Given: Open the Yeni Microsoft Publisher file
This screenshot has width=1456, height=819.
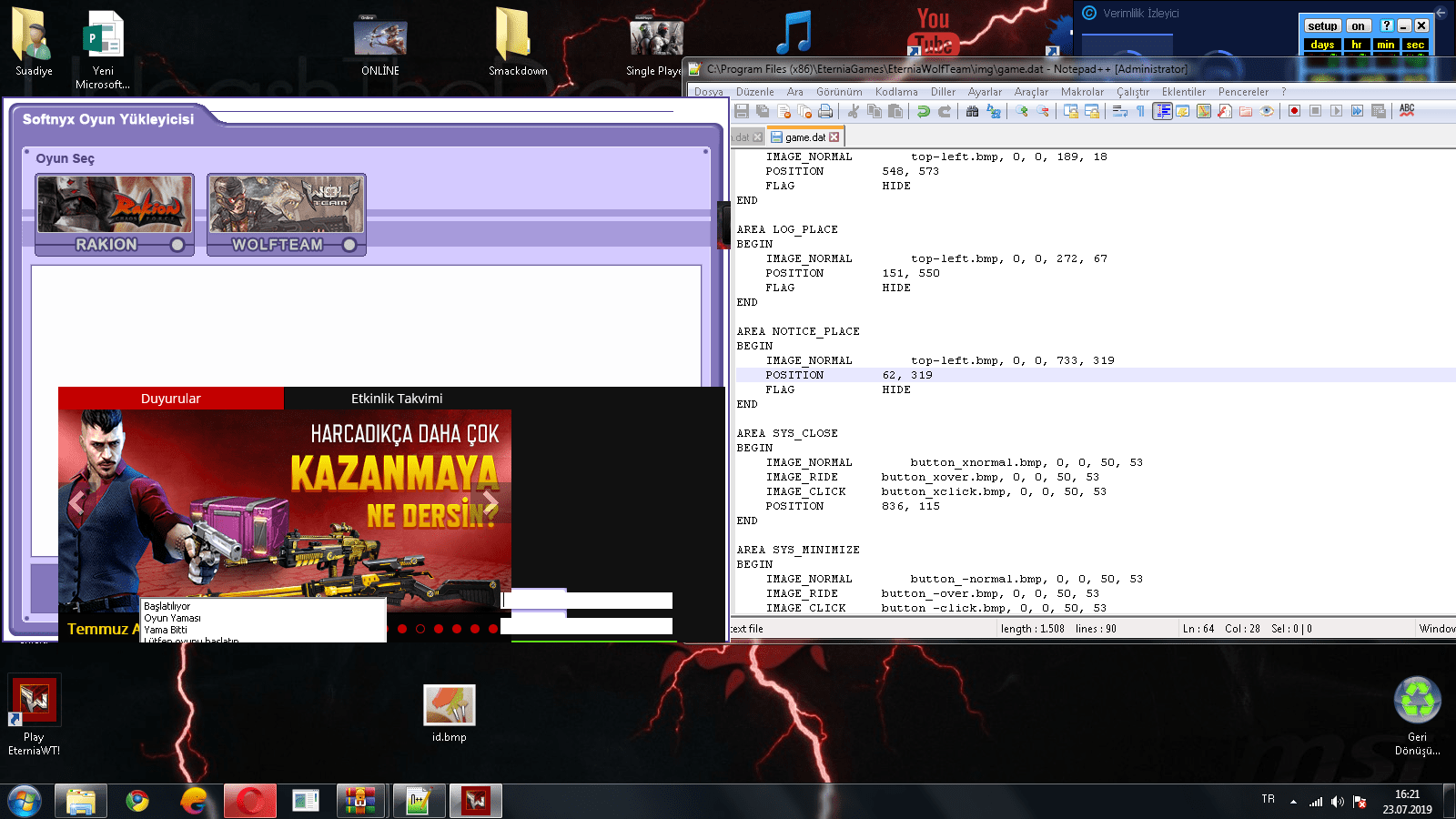Looking at the screenshot, I should pyautogui.click(x=103, y=50).
